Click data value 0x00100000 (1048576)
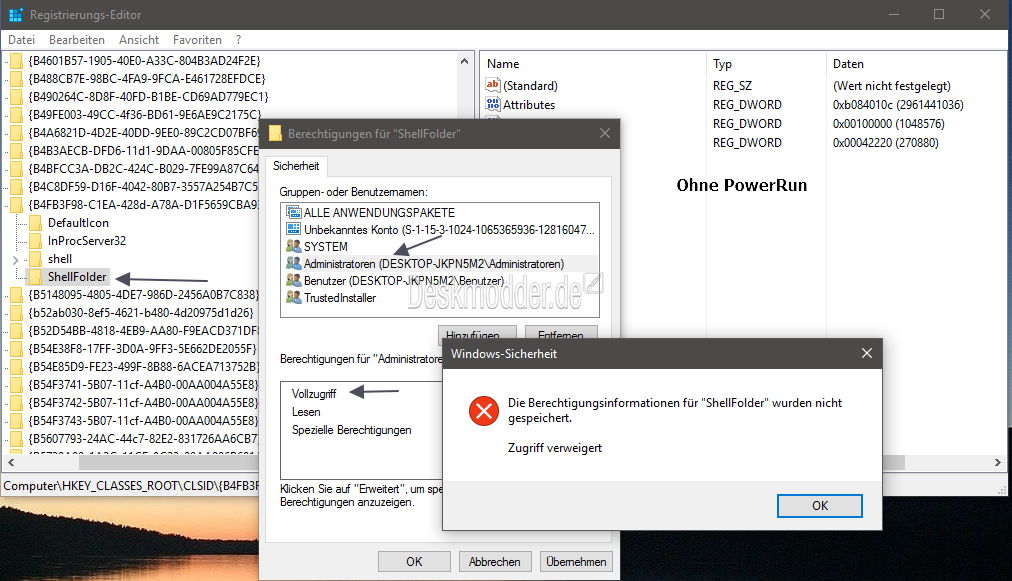The height and width of the screenshot is (581, 1012). (x=888, y=123)
